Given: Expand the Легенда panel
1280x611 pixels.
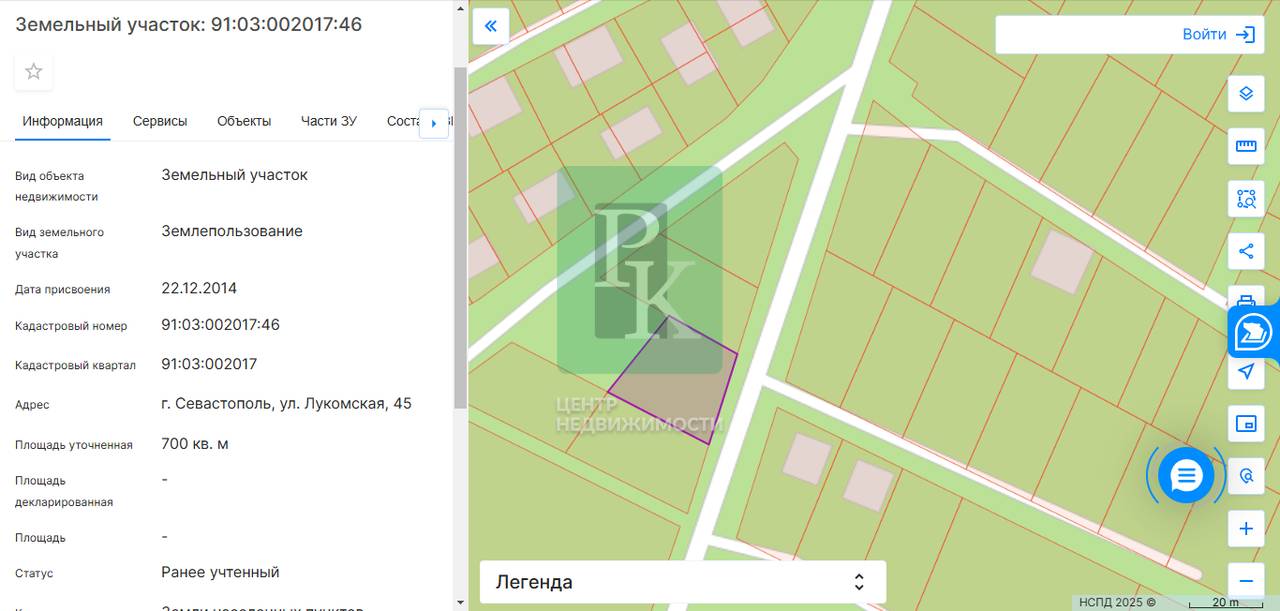Looking at the screenshot, I should (683, 582).
